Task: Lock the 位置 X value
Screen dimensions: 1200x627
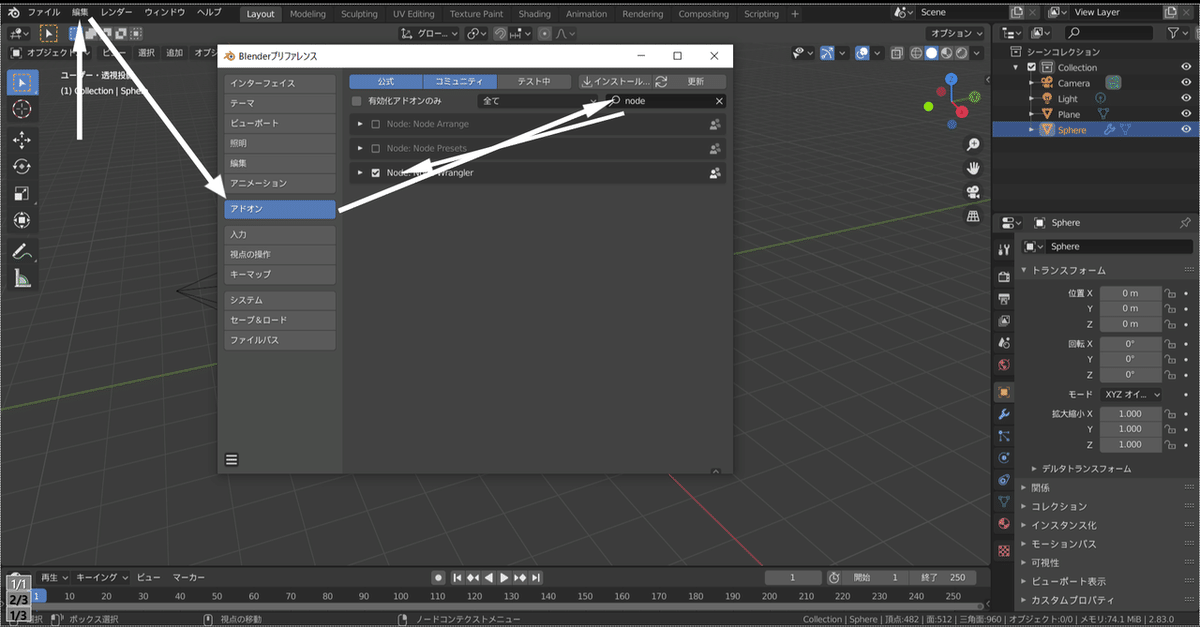Action: [1169, 293]
